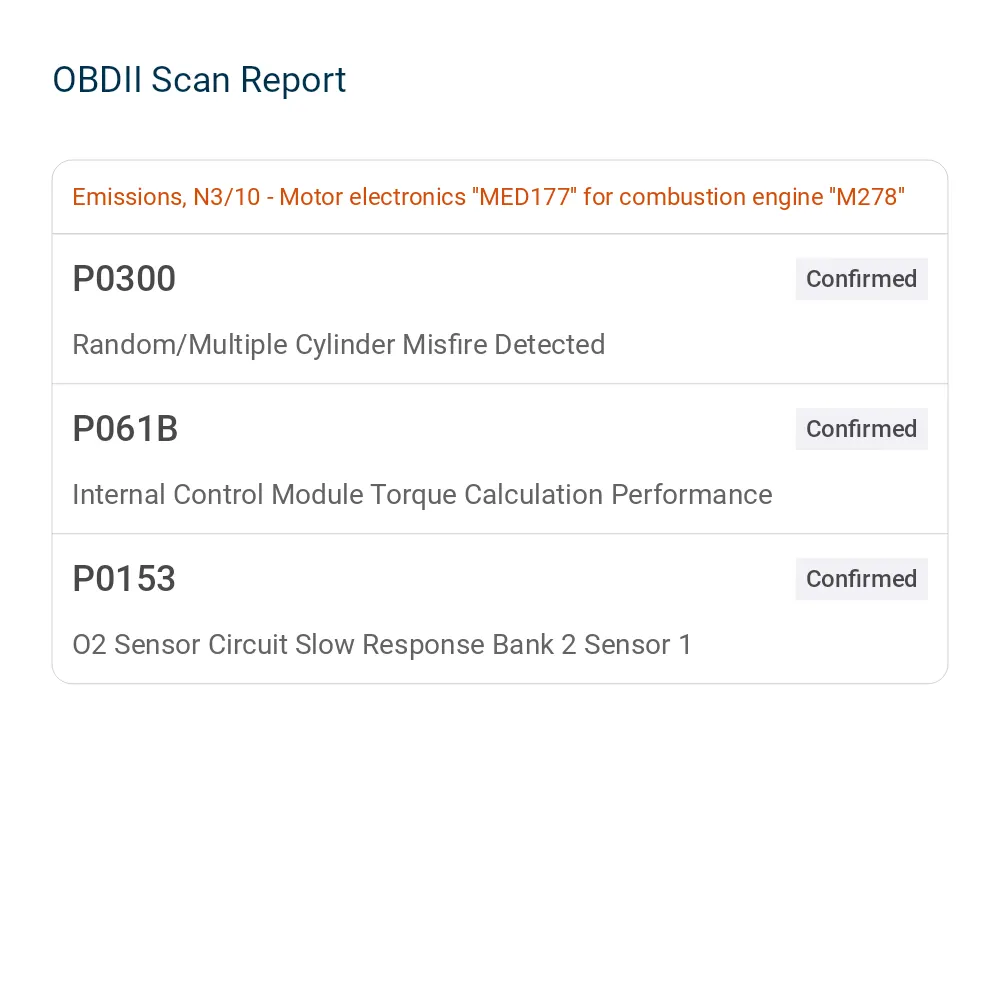Select the word Emissions in header

(x=129, y=197)
